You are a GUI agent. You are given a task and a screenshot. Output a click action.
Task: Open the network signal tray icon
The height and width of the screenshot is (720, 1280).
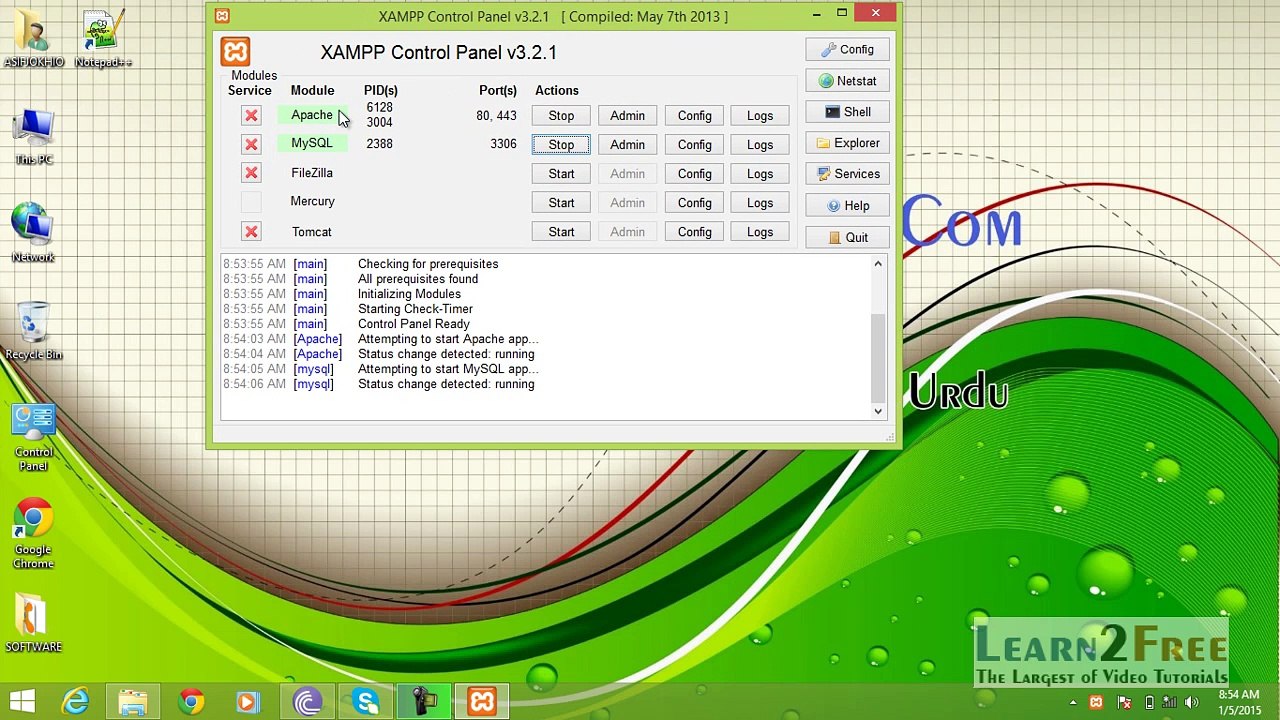(1169, 703)
